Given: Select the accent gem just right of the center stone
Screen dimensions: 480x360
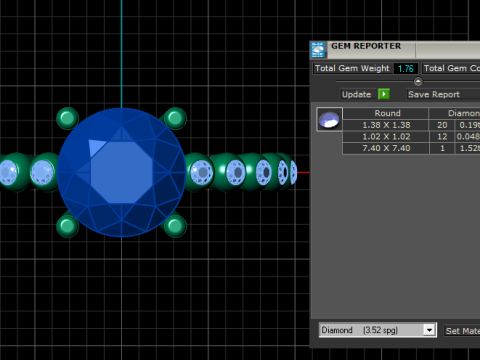Looking at the screenshot, I should coord(202,172).
